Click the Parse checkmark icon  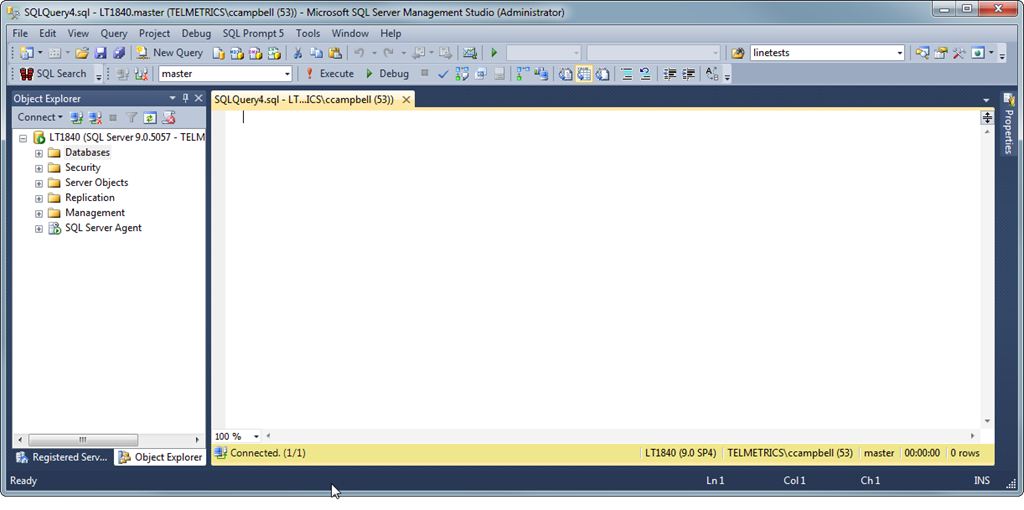tap(443, 74)
